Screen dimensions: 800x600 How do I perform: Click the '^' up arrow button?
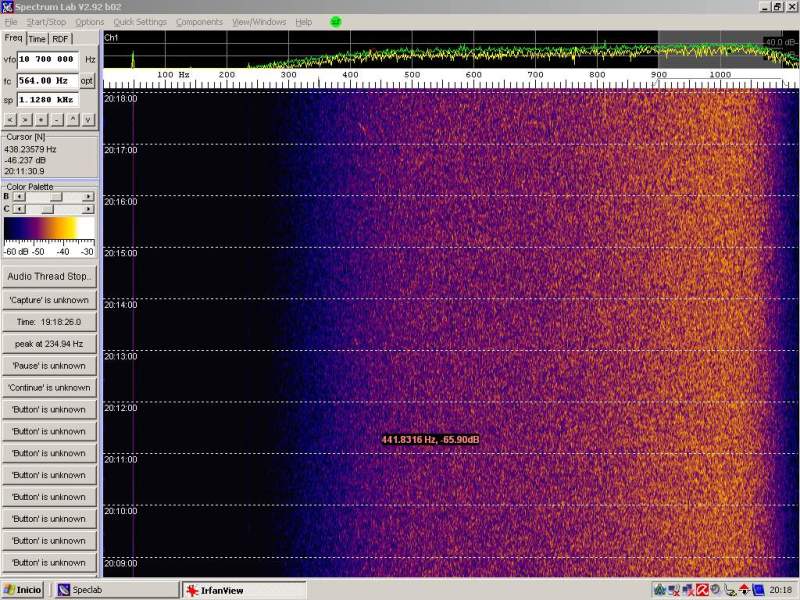pos(73,119)
